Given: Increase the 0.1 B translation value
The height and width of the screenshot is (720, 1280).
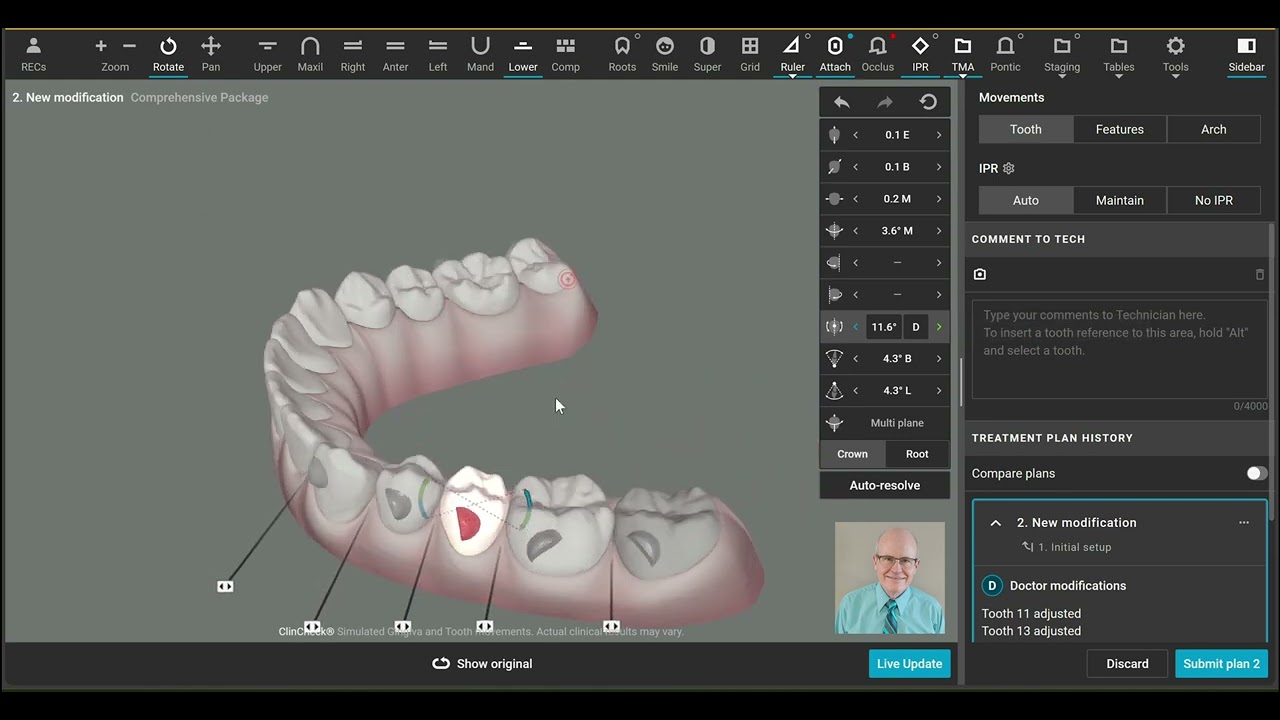Looking at the screenshot, I should coord(938,167).
